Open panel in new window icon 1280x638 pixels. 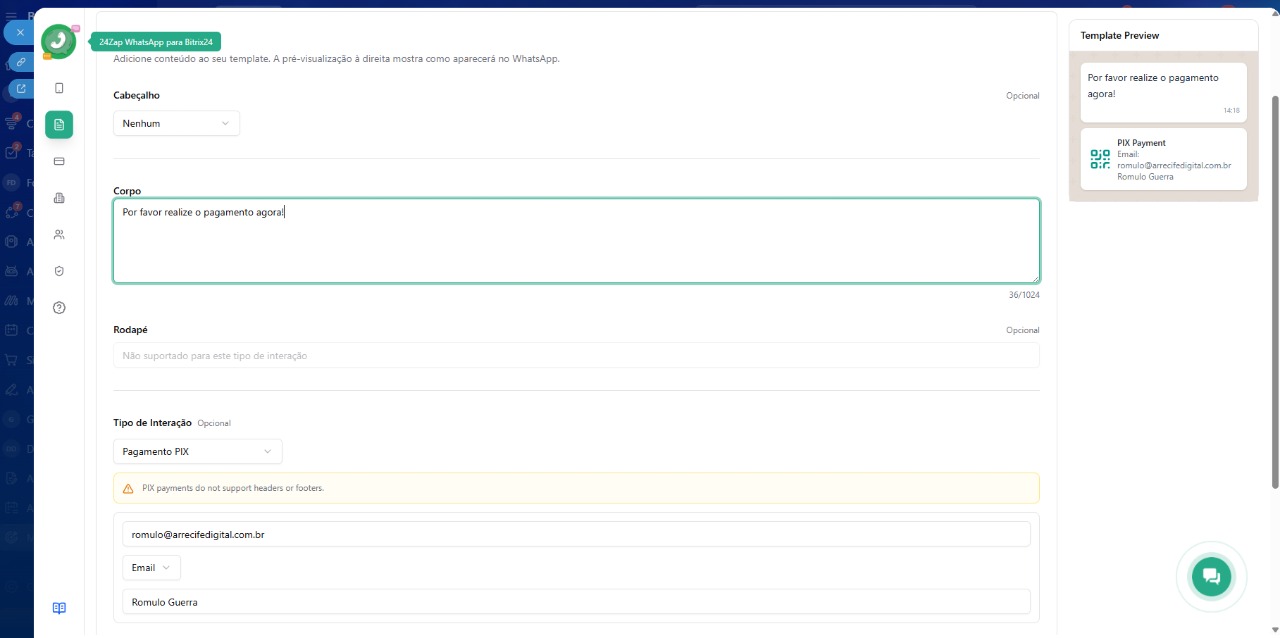pyautogui.click(x=20, y=89)
